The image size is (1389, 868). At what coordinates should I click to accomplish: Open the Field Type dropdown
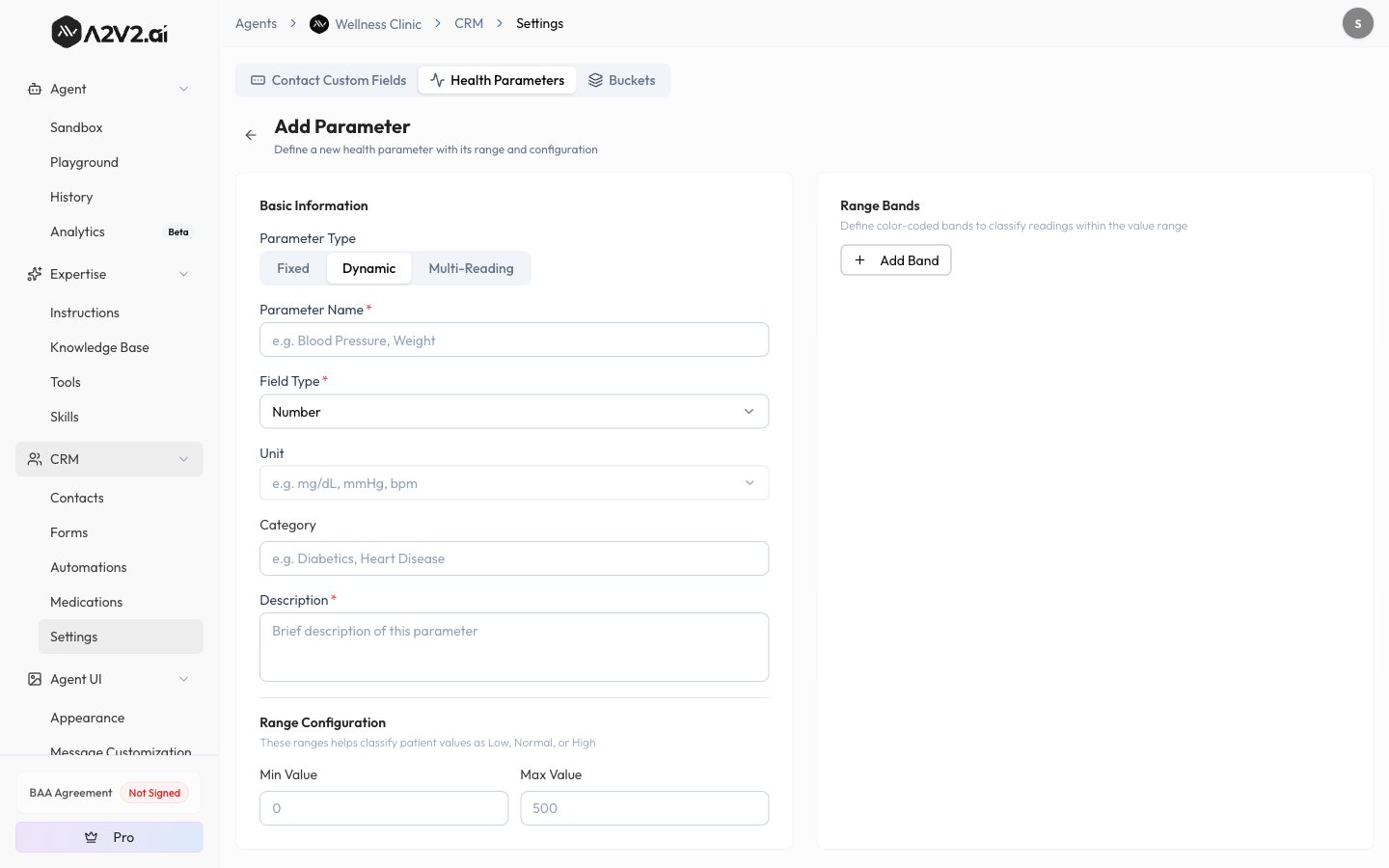514,412
